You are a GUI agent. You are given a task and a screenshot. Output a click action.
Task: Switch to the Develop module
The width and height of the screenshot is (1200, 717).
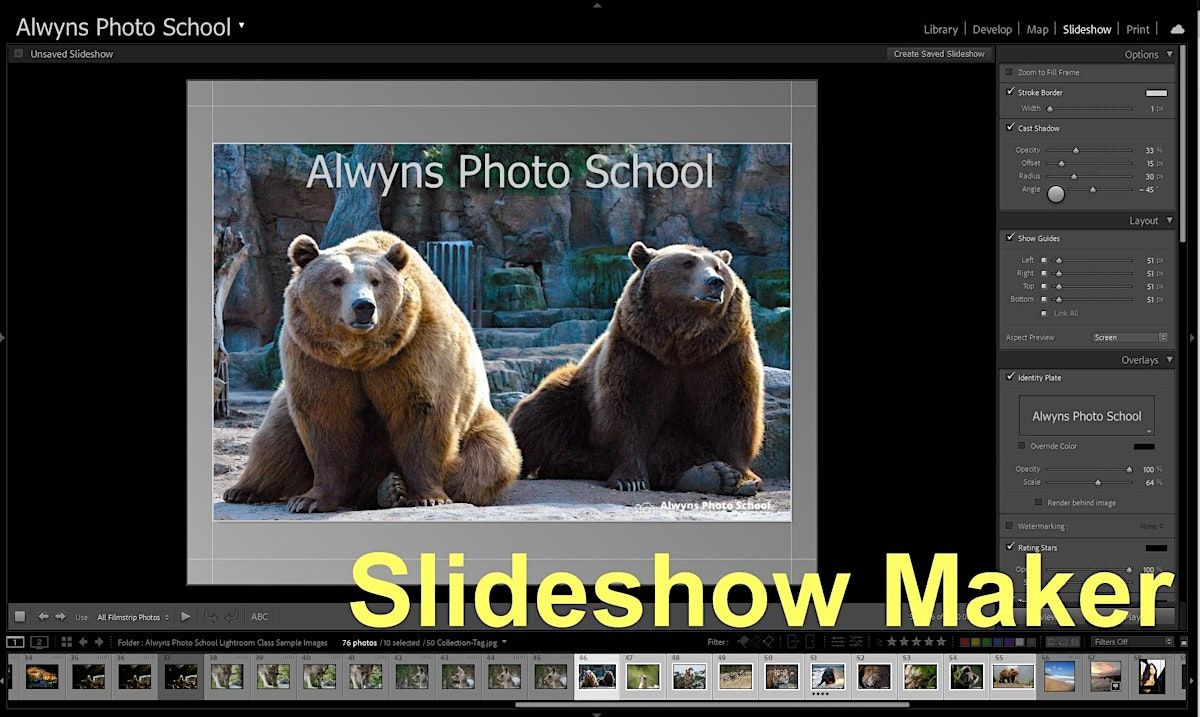[x=992, y=30]
